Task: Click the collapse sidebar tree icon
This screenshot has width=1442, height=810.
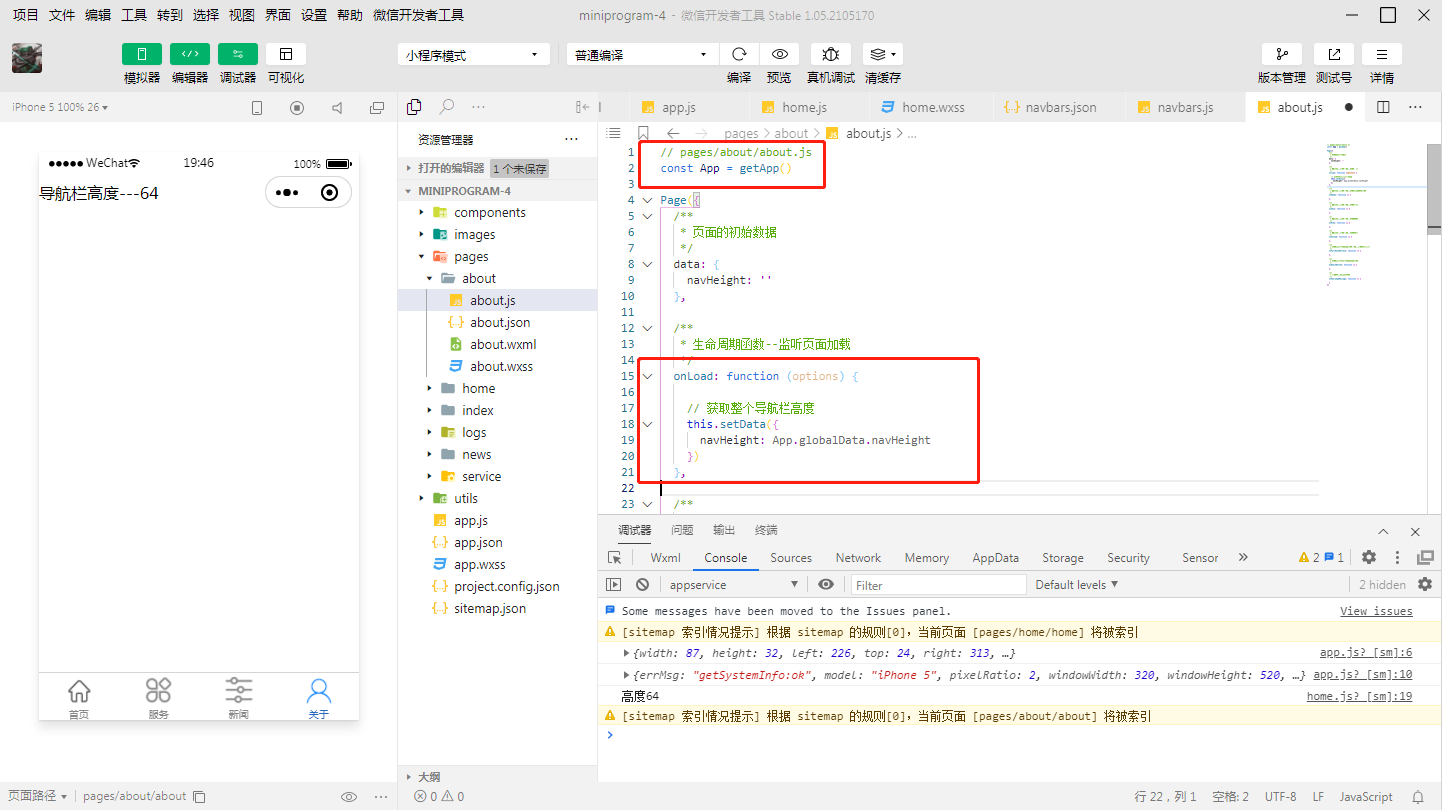Action: click(x=583, y=107)
